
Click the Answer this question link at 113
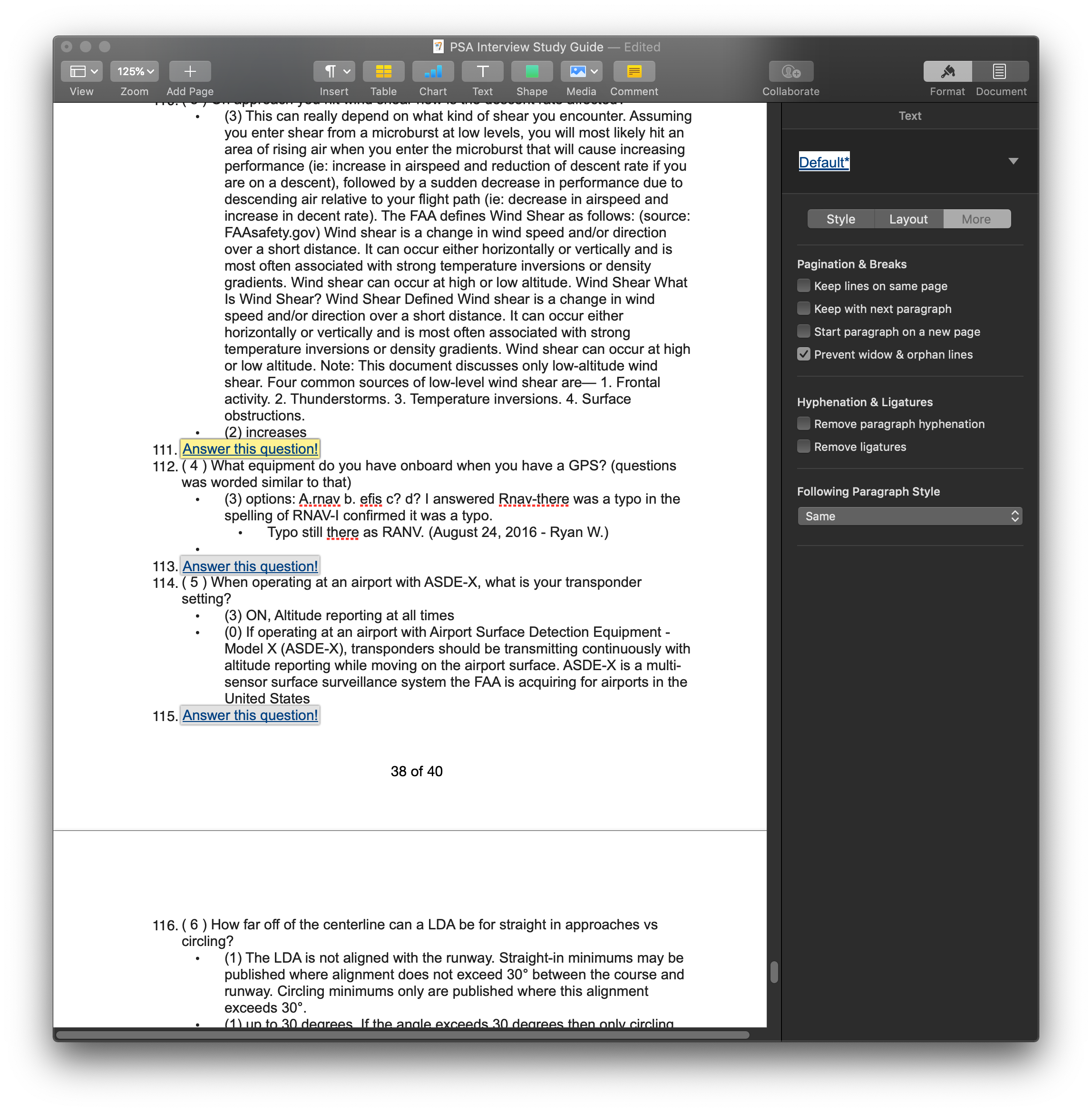pyautogui.click(x=250, y=566)
